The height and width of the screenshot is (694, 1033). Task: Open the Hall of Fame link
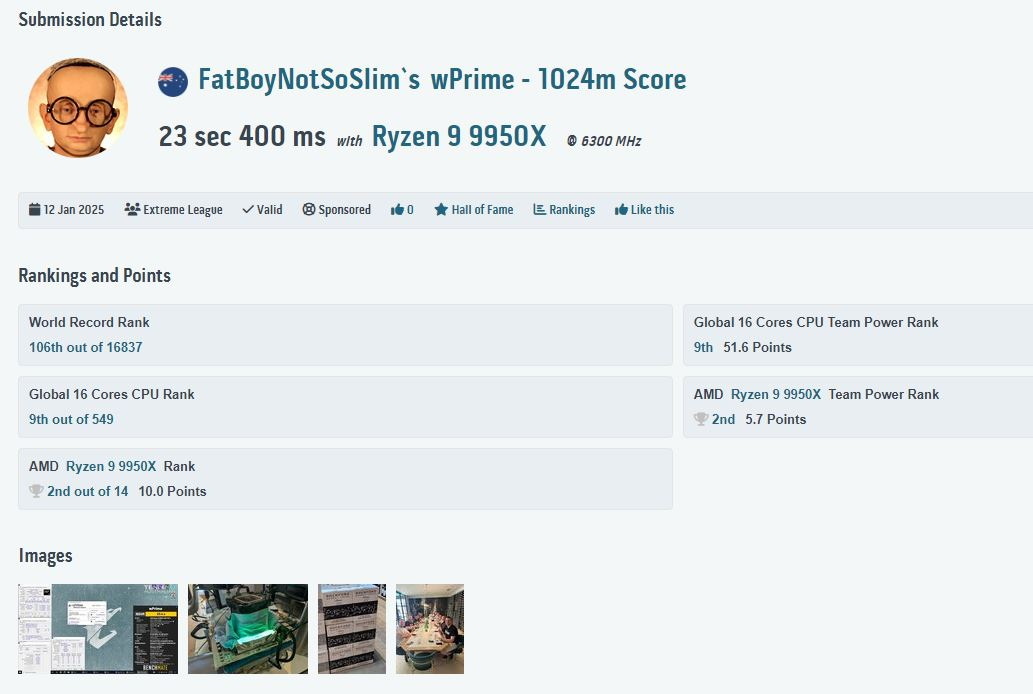[482, 210]
